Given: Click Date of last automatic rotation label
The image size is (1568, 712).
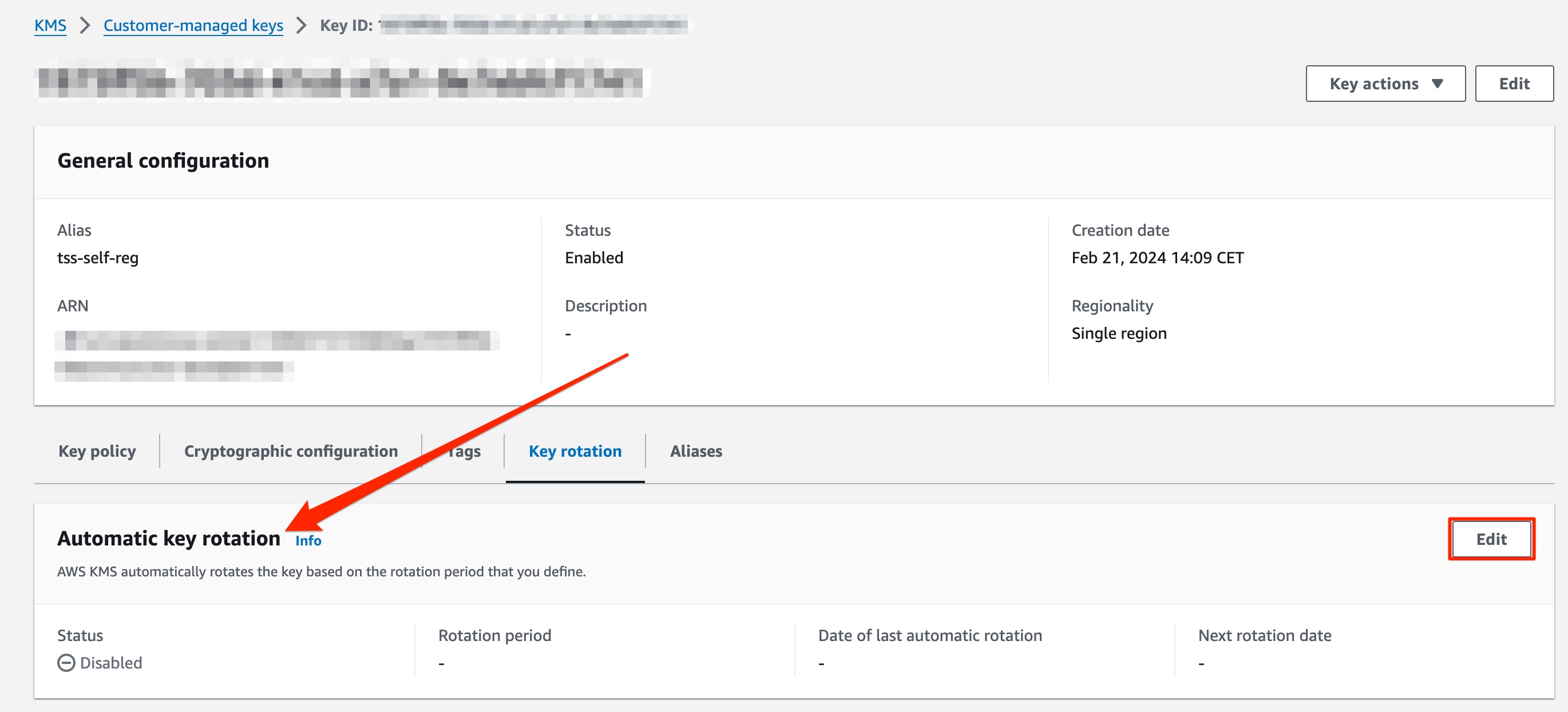Looking at the screenshot, I should 929,635.
